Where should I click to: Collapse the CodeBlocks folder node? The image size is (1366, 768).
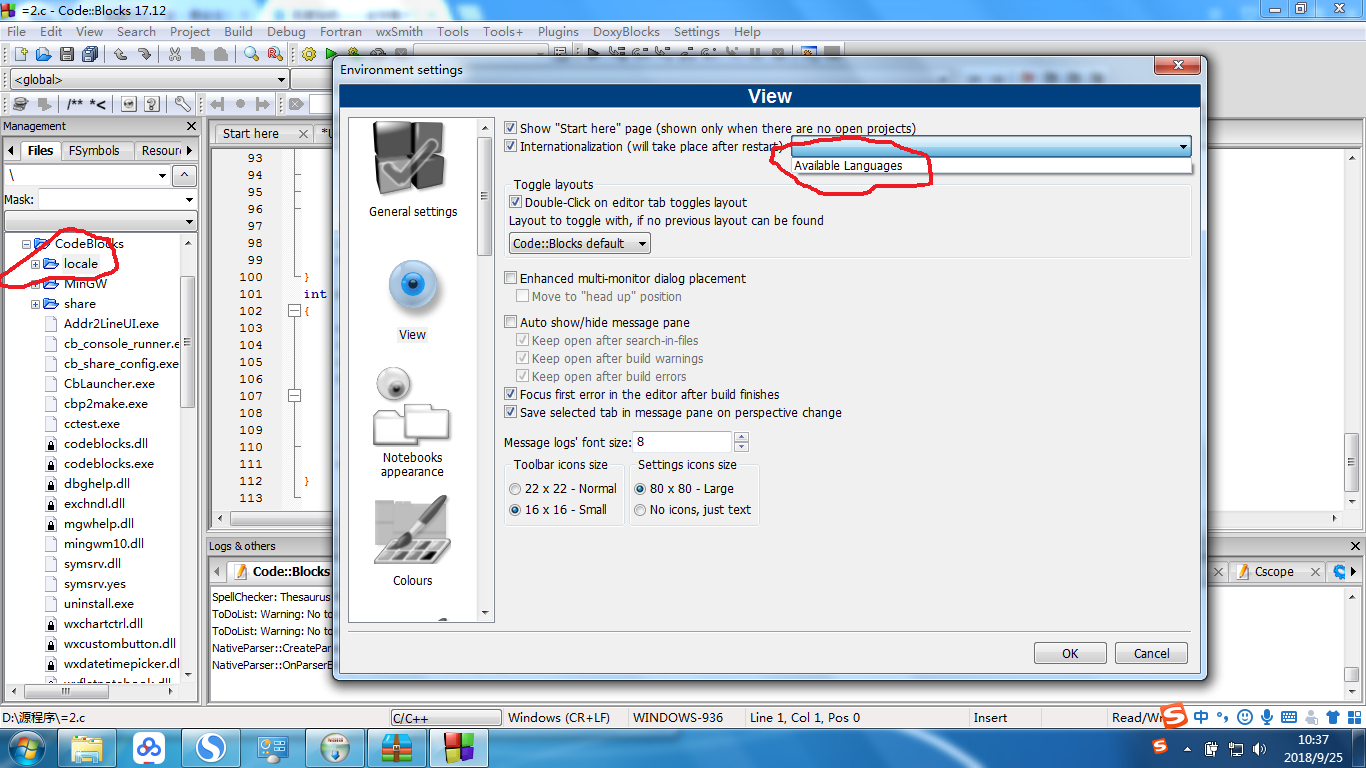(x=26, y=244)
